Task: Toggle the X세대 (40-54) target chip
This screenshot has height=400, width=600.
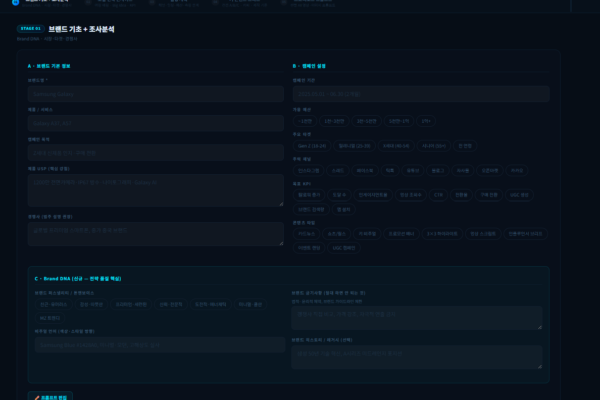Action: (x=396, y=146)
